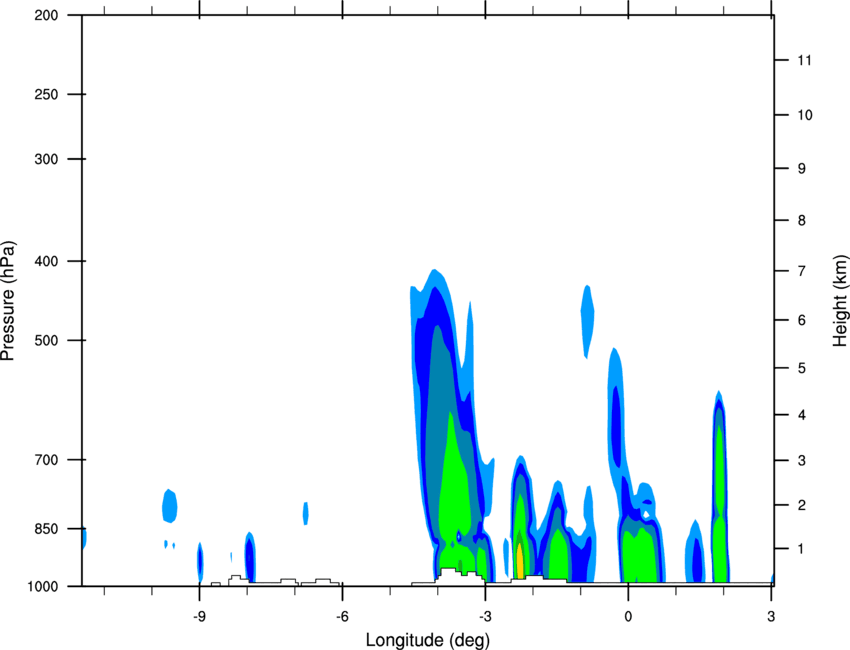Click the -6 longitude tick label

(x=342, y=617)
